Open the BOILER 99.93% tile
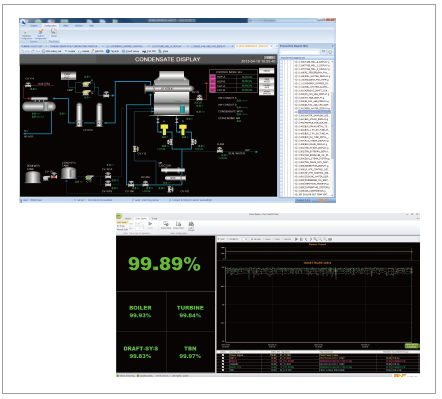This screenshot has width=442, height=399. tap(140, 311)
